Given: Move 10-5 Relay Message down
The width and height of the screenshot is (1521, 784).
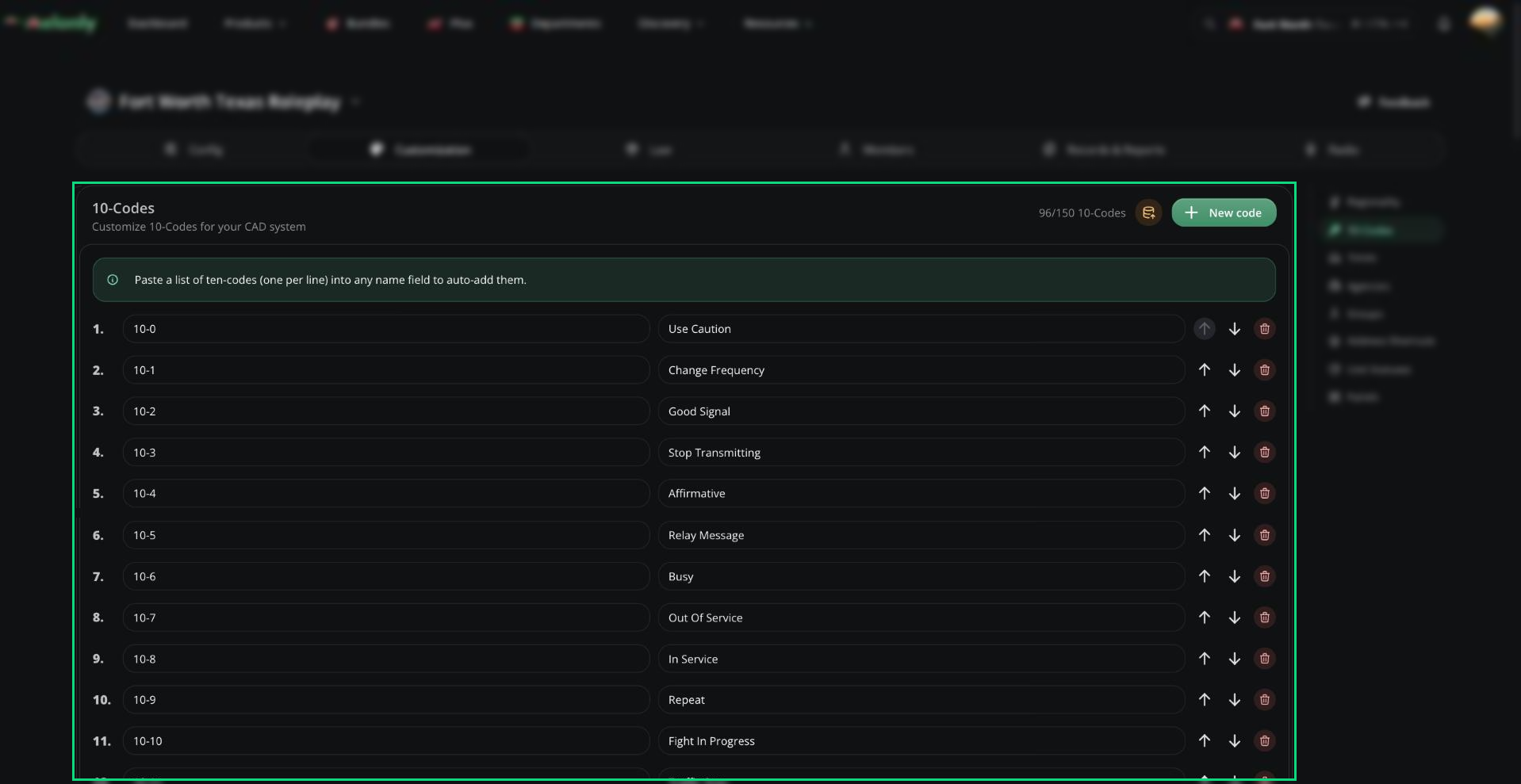Looking at the screenshot, I should [x=1234, y=535].
